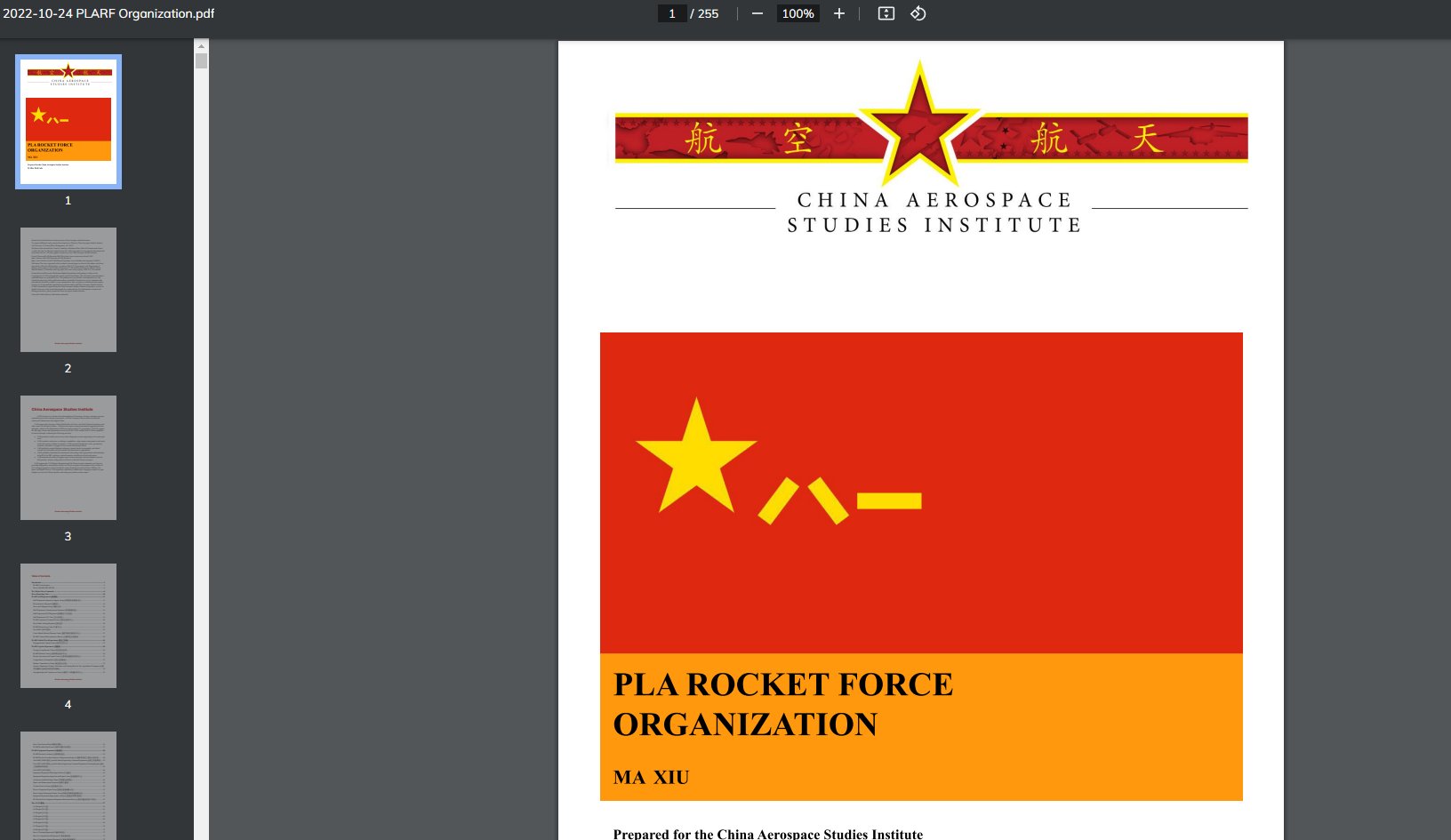Click the author name 'MA XIU'
Screen dimensions: 1451x840
click(x=651, y=778)
